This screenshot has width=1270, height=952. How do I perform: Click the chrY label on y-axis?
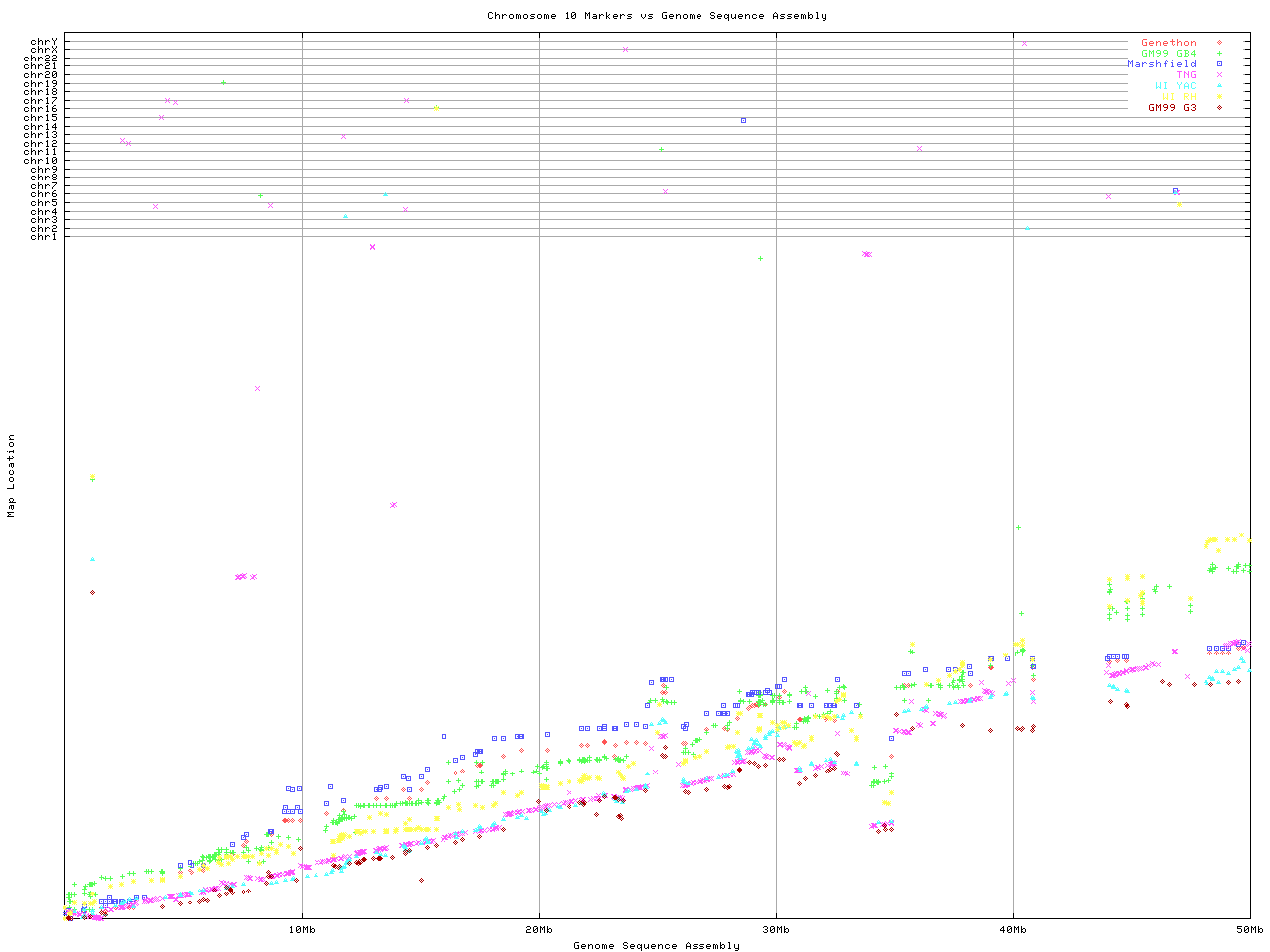pos(44,42)
